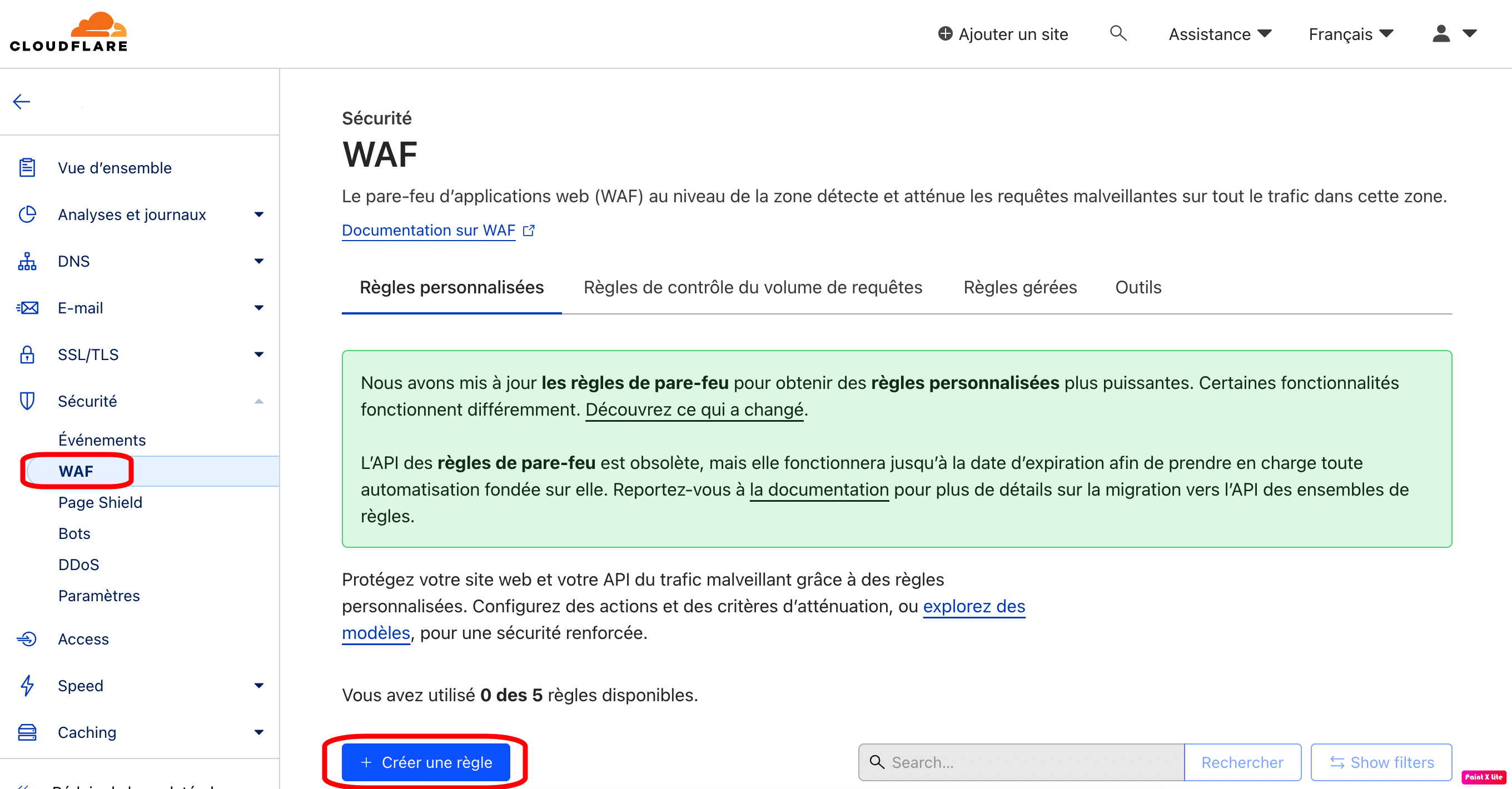
Task: Click into the Search rules input field
Action: 1021,762
